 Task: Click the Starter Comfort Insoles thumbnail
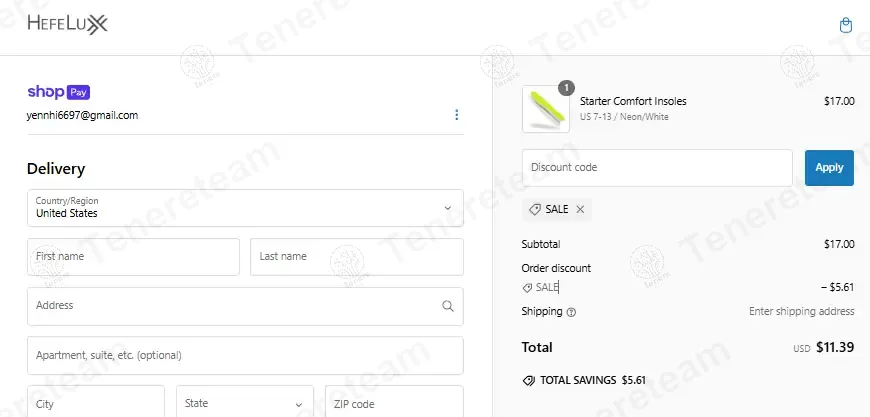pos(546,109)
